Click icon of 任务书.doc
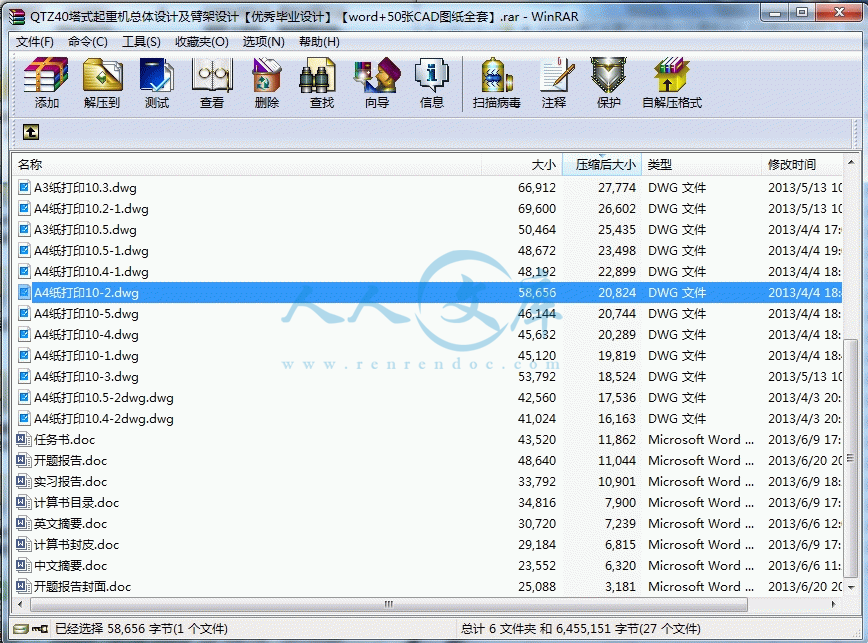868x643 pixels. click(x=23, y=439)
